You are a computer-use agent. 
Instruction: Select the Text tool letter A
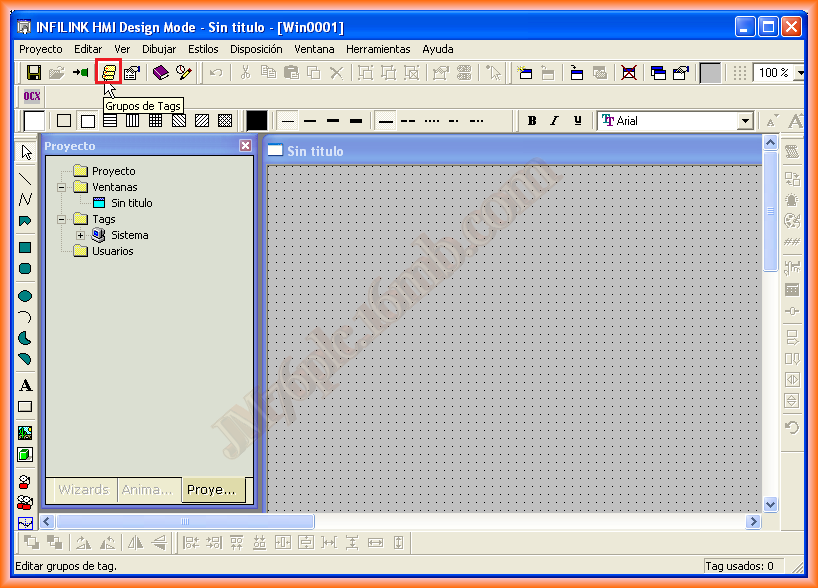pos(26,386)
